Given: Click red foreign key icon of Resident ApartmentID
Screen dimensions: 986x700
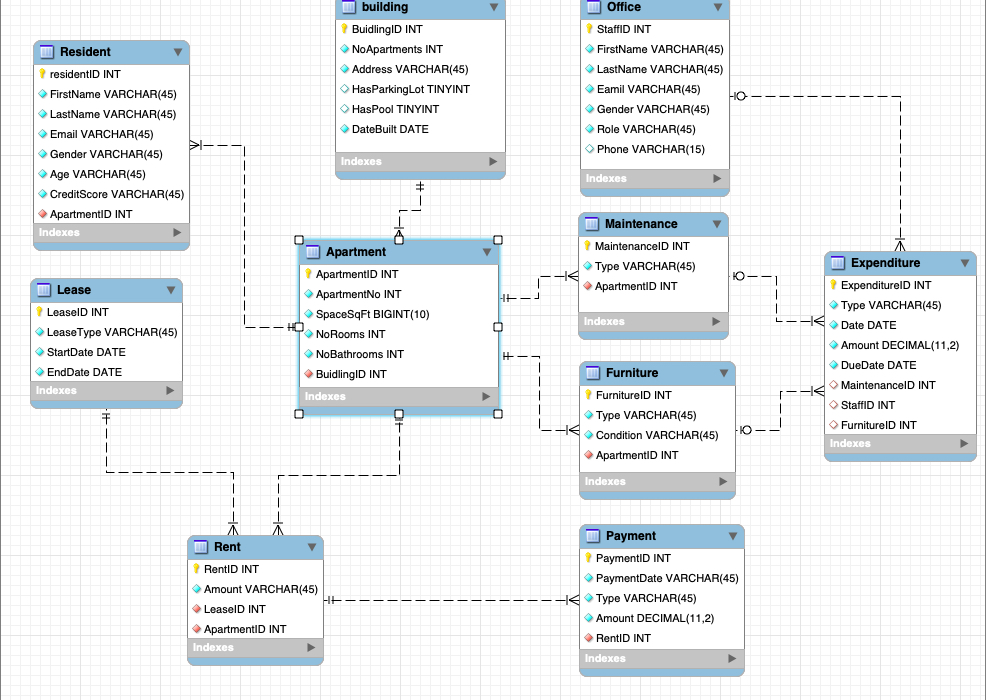Looking at the screenshot, I should [x=43, y=214].
